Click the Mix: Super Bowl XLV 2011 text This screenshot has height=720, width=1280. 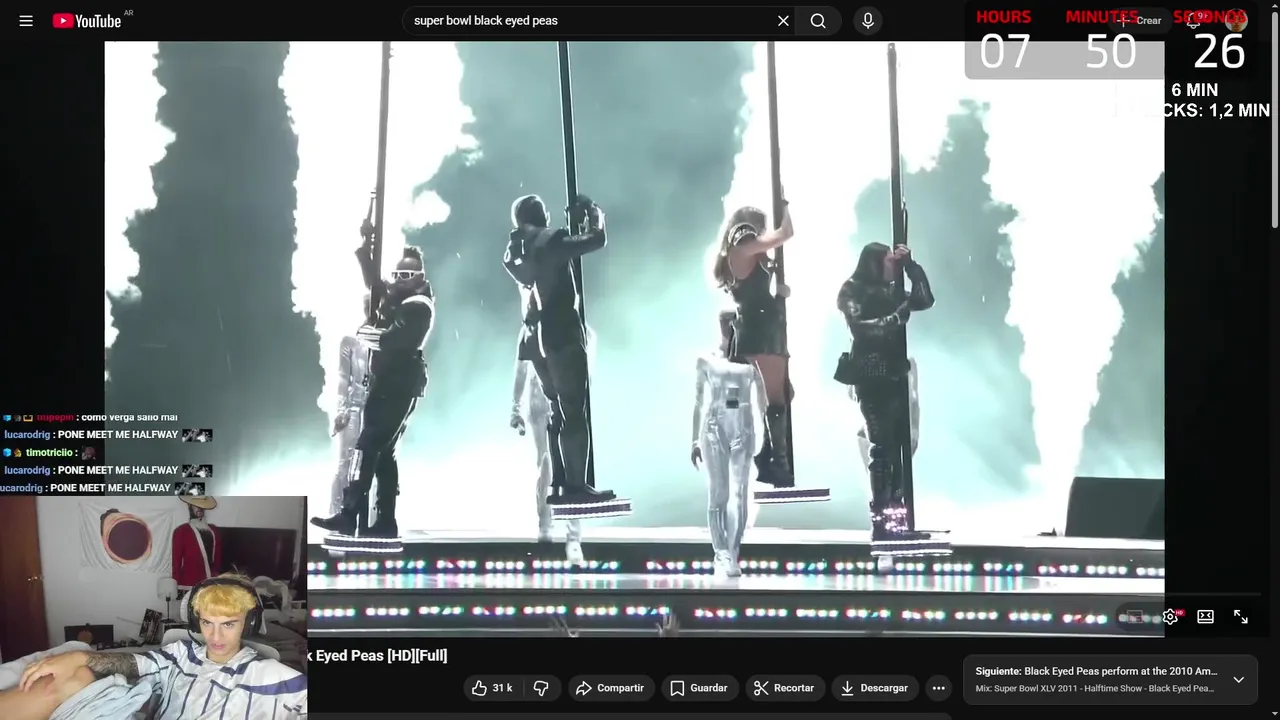pos(1095,689)
